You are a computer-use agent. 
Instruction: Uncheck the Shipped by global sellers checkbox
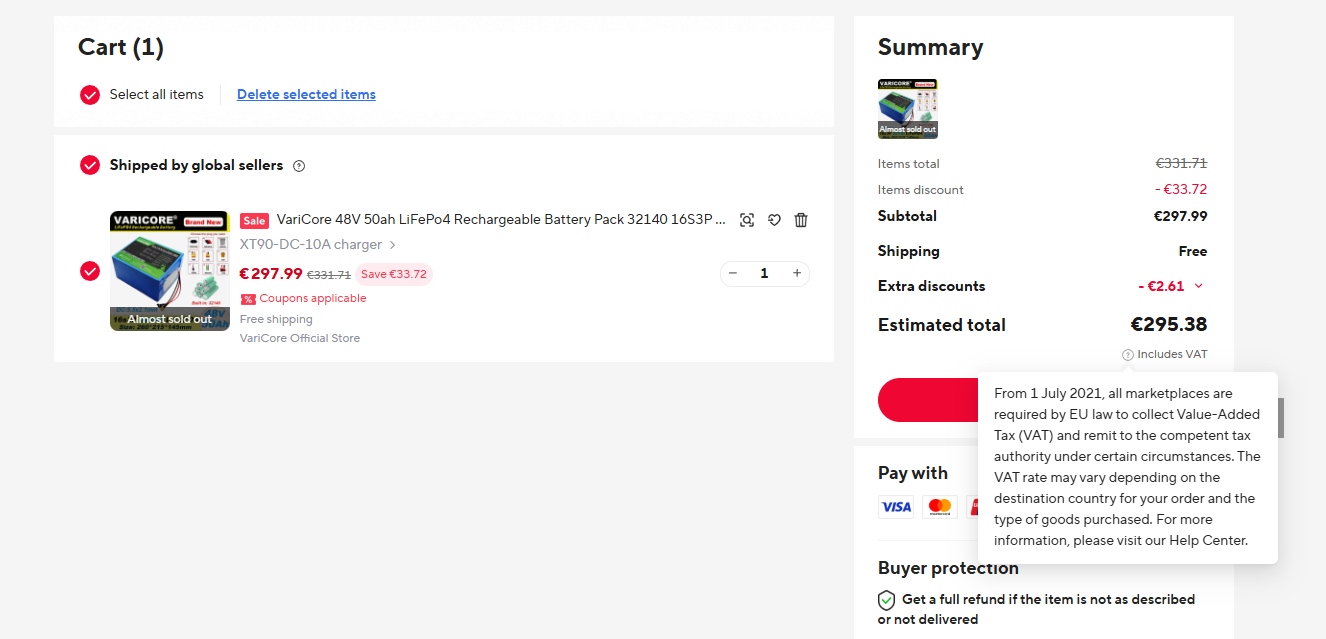[x=90, y=165]
